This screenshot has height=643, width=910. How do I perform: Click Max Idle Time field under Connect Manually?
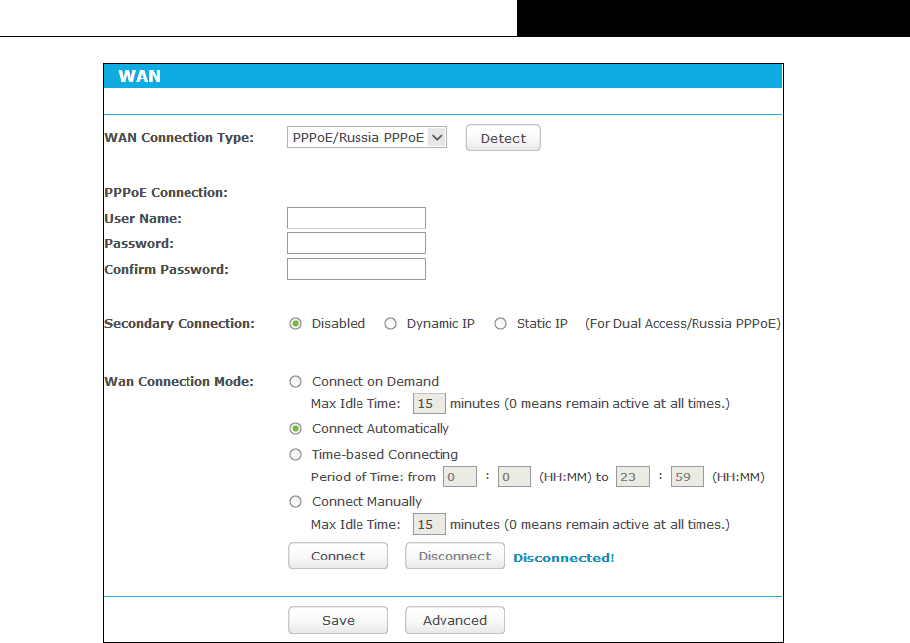click(429, 524)
